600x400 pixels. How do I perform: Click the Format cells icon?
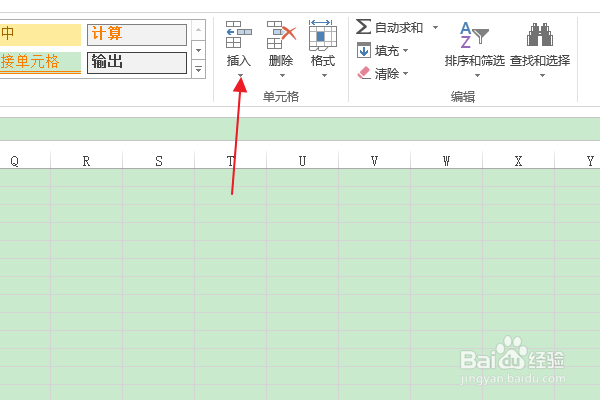coord(323,35)
